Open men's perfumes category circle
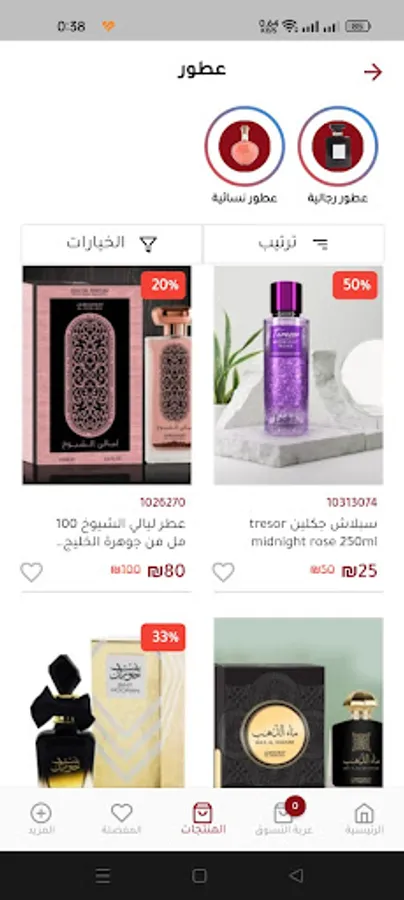Screen dimensions: 404x900 tap(337, 146)
